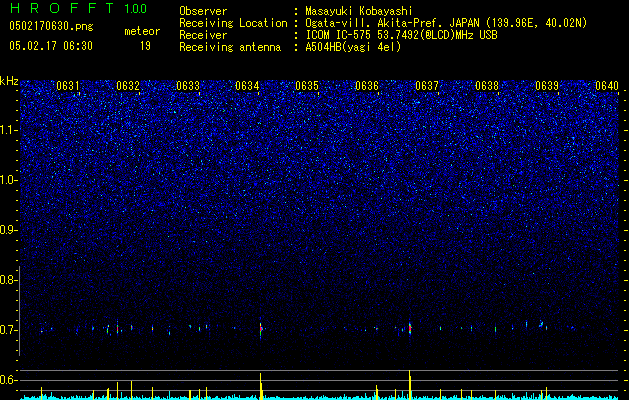The width and height of the screenshot is (629, 400).
Task: Select the filename 0502170630.png
Action: pos(51,26)
